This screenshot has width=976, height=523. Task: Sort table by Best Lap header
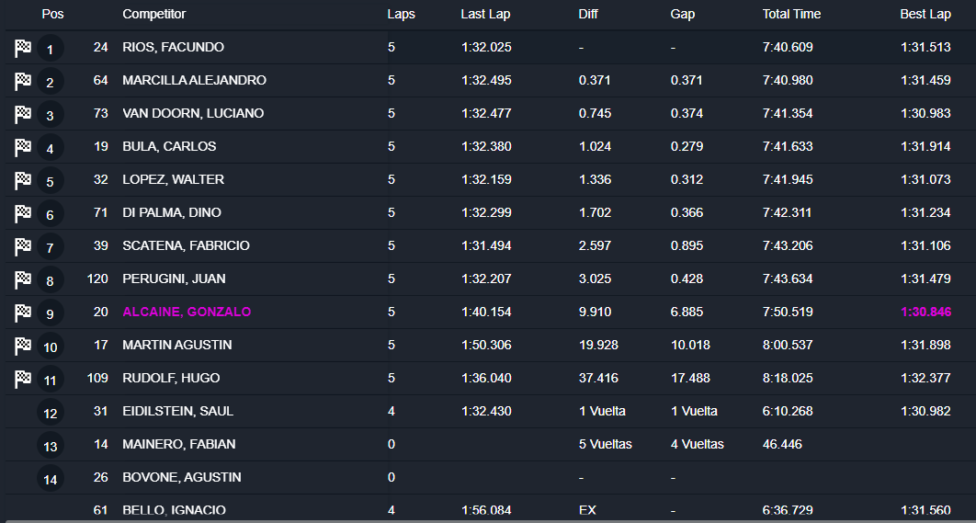(x=925, y=14)
